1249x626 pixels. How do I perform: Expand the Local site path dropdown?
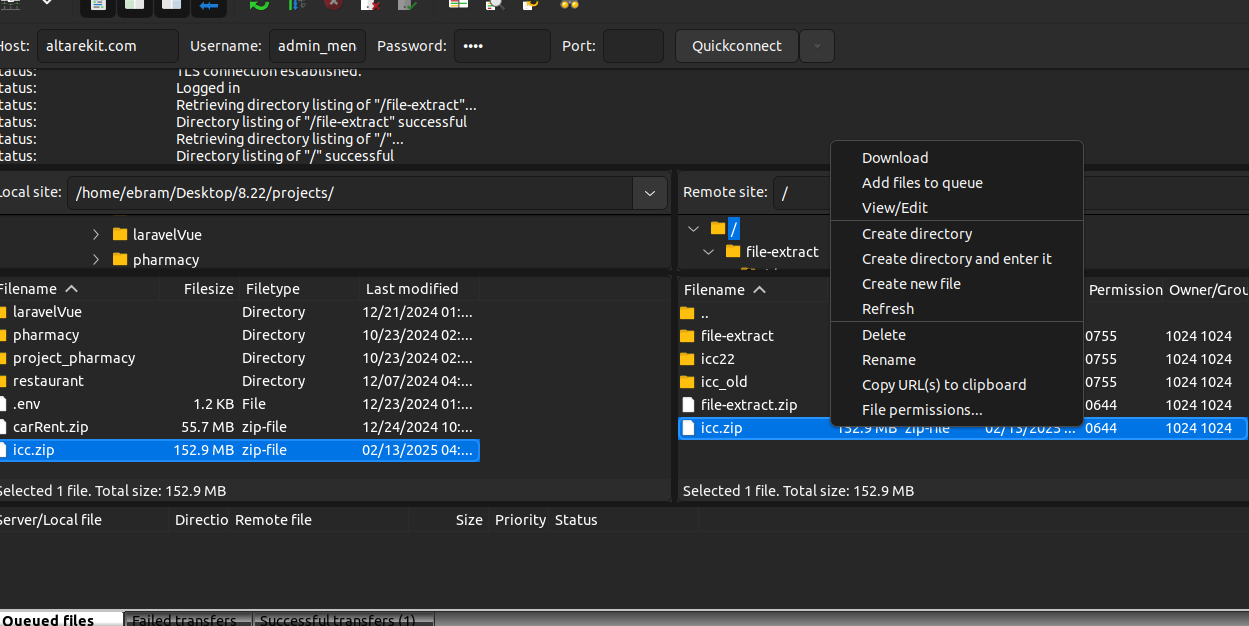[x=649, y=193]
